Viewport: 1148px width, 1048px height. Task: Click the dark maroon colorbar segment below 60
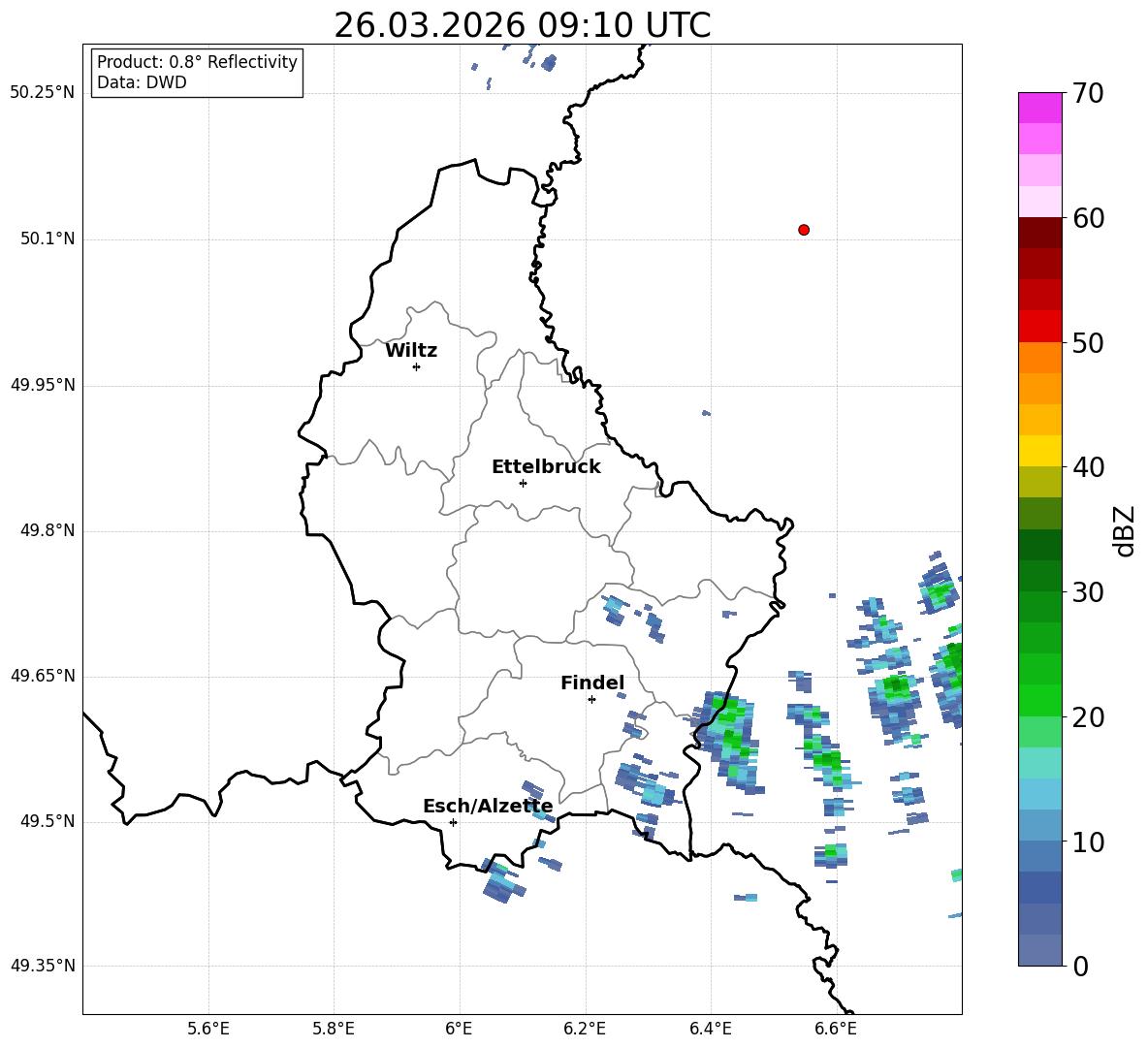pyautogui.click(x=1039, y=233)
